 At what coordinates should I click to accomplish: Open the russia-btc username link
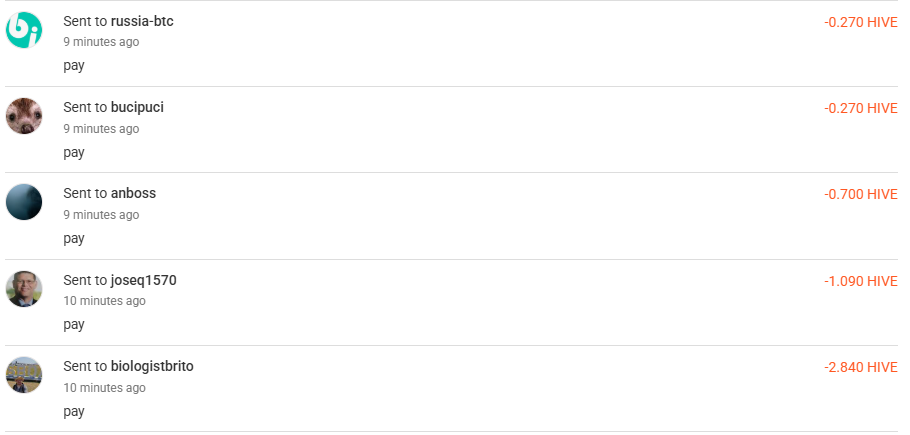(142, 21)
